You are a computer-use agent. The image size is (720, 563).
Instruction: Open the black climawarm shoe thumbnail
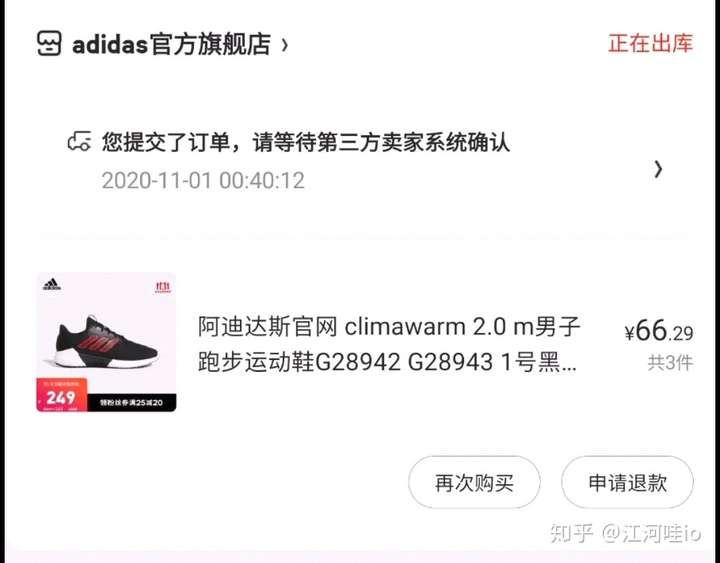pyautogui.click(x=107, y=342)
